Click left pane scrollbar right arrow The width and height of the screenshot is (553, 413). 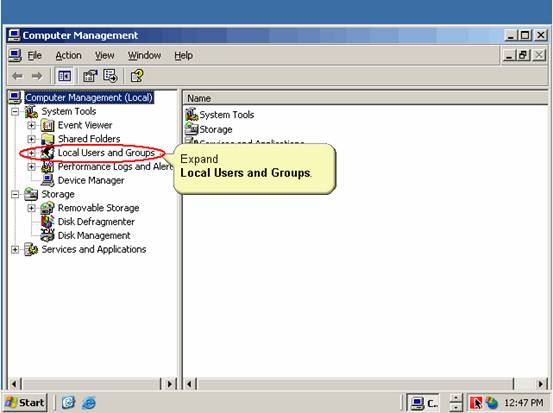coord(170,383)
